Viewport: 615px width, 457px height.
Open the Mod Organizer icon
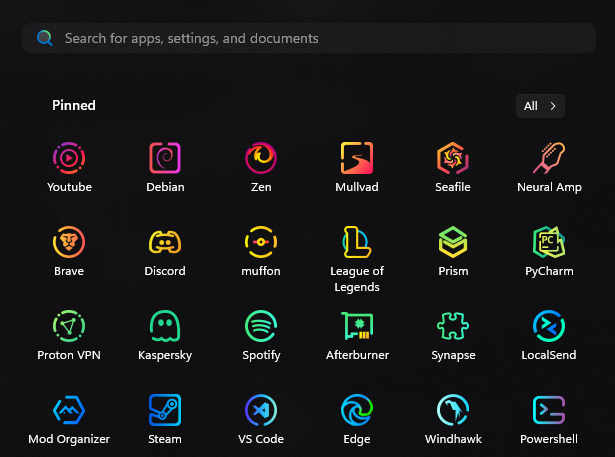tap(69, 410)
